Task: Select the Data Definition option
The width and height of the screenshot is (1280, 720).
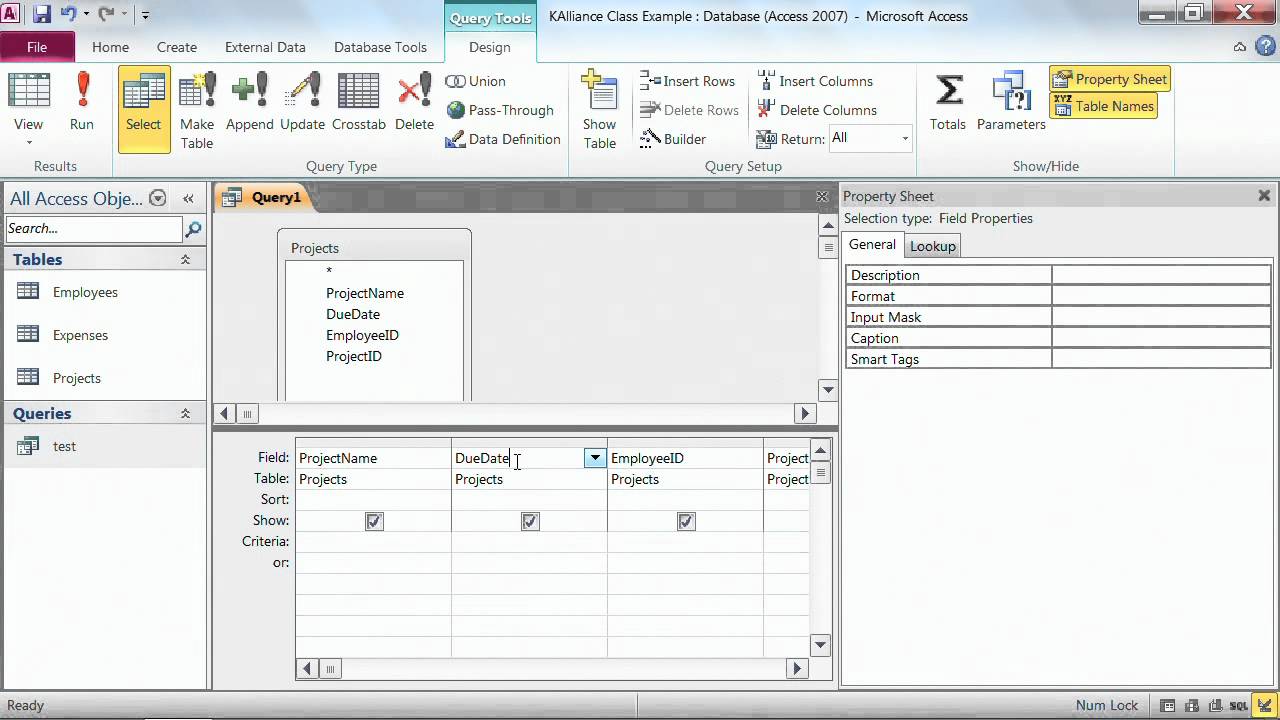Action: coord(503,139)
